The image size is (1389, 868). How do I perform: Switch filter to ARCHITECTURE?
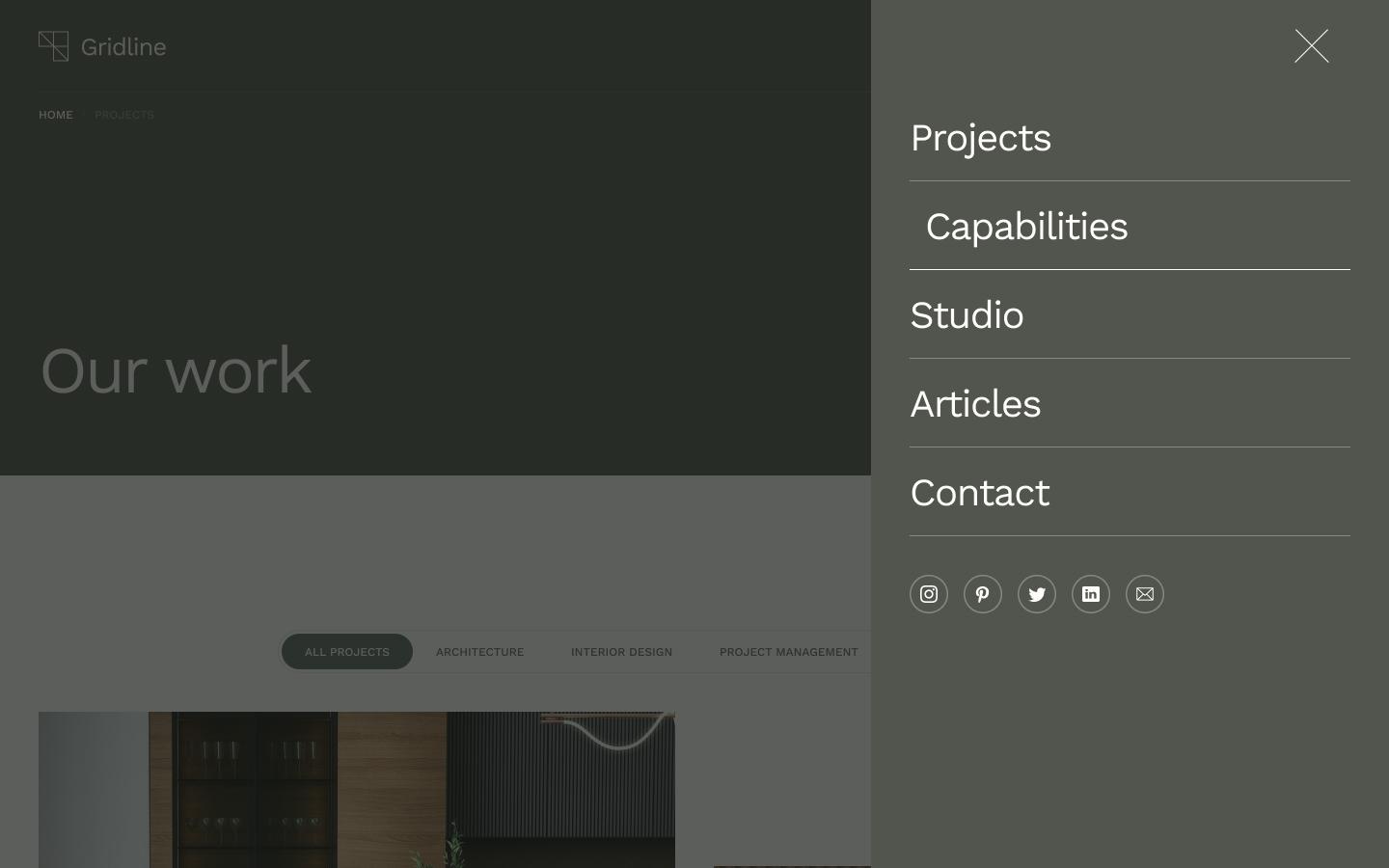[x=479, y=652]
